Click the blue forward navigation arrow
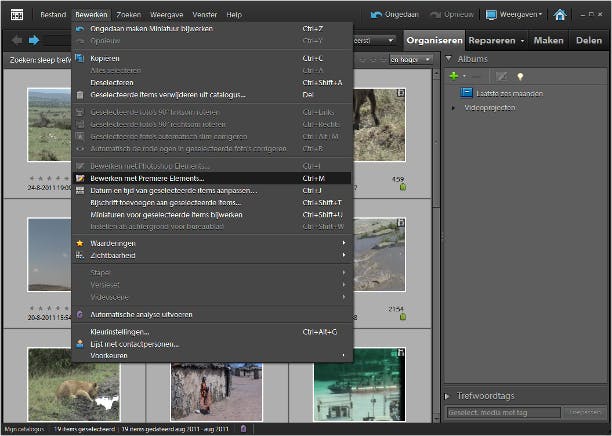The height and width of the screenshot is (436, 612). 33,41
